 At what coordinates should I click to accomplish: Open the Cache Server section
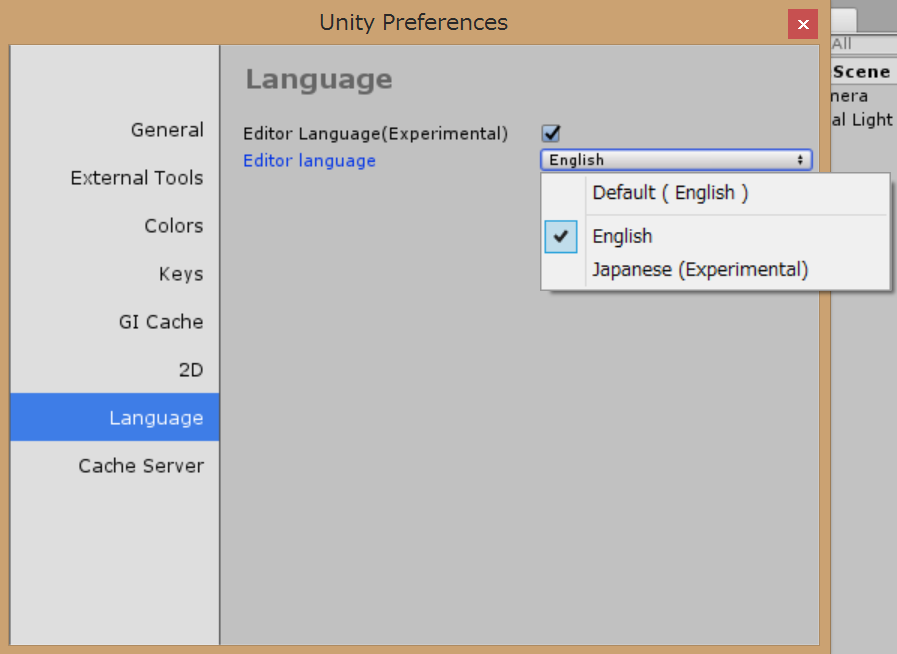coord(115,466)
